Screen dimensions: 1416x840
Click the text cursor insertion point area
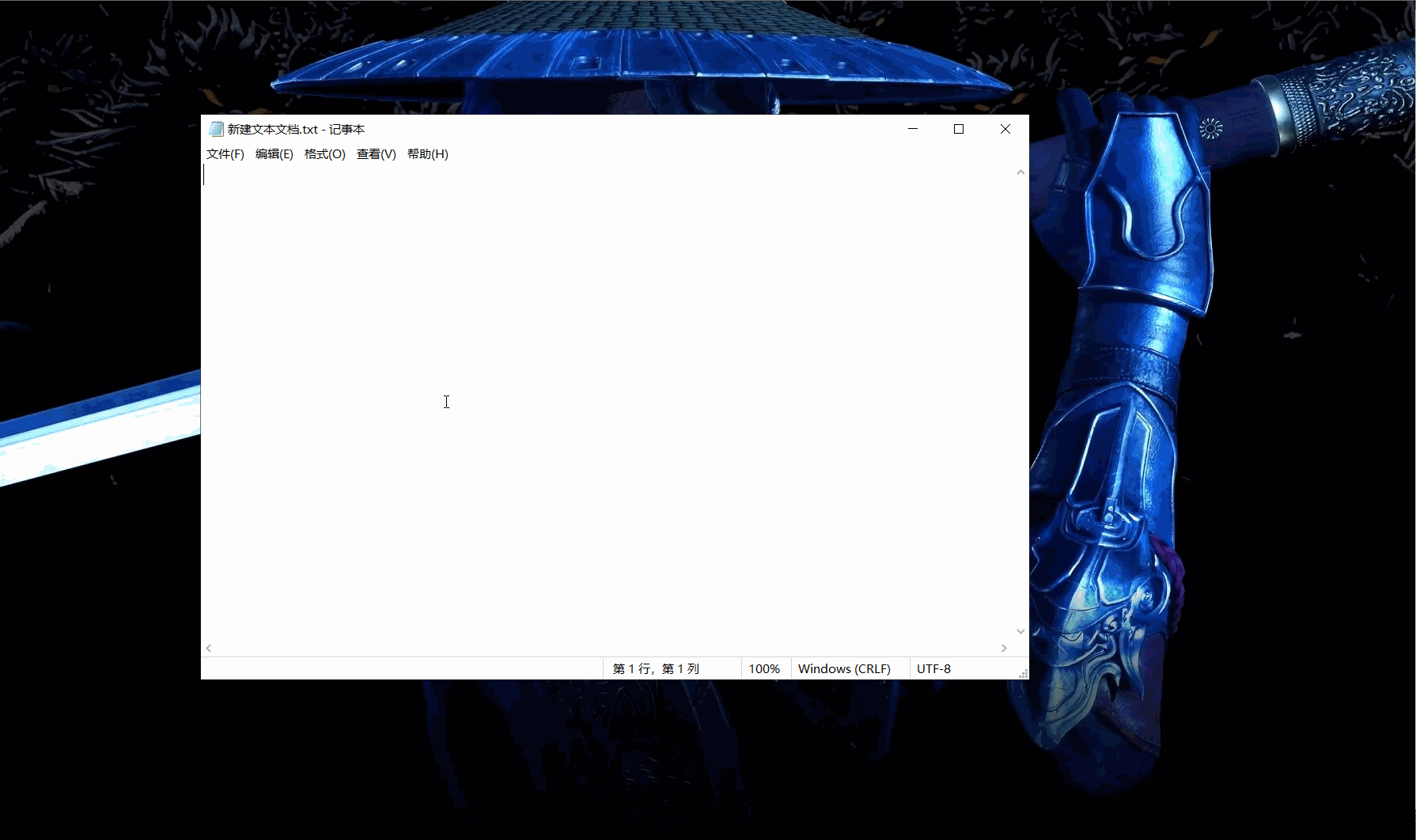click(x=205, y=176)
